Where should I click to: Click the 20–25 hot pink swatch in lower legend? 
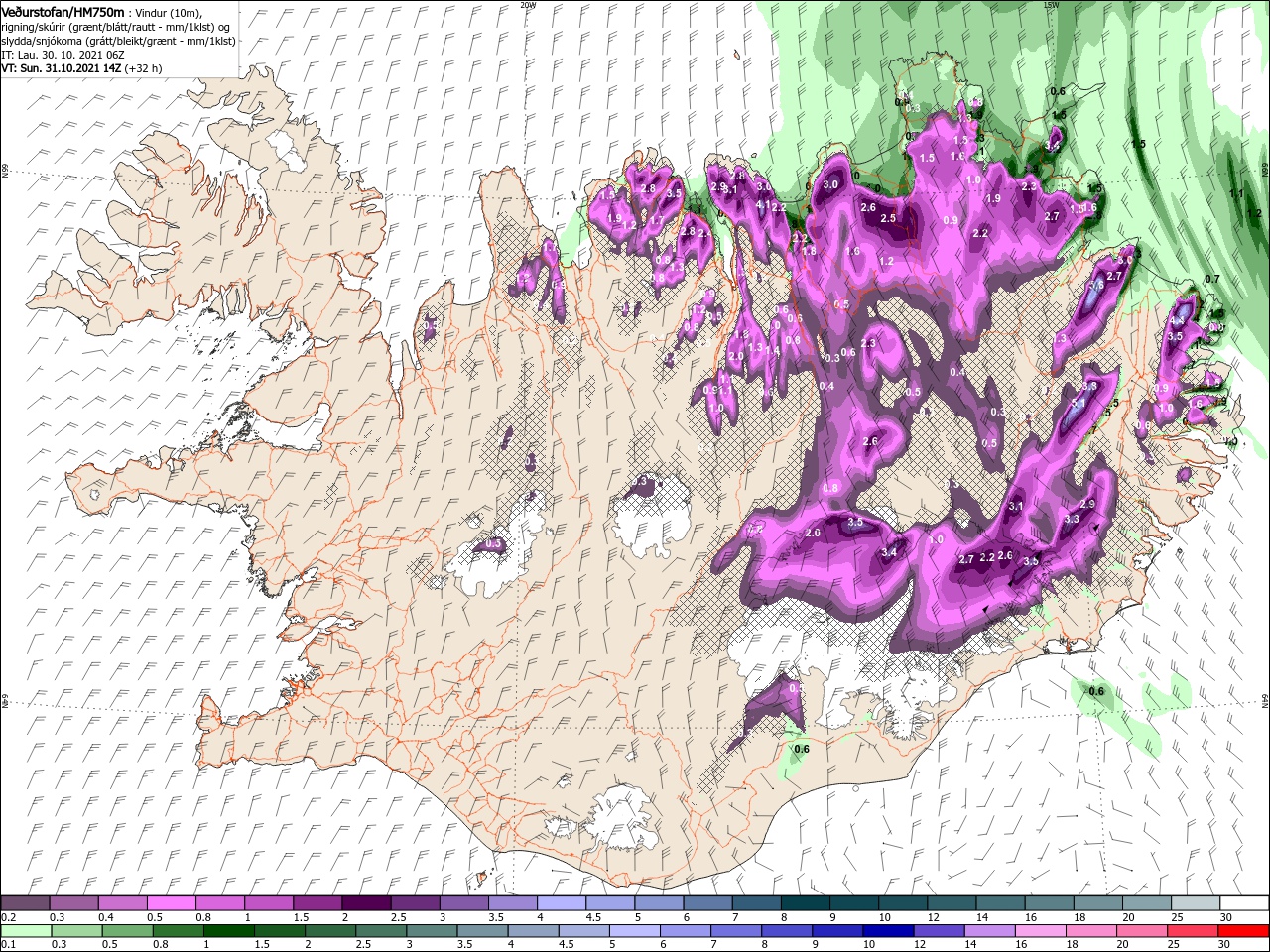[x=1142, y=931]
